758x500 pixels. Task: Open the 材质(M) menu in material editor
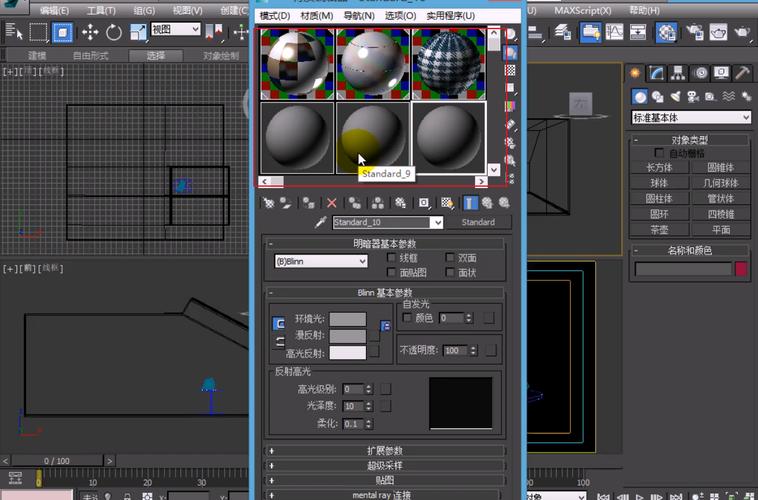click(x=316, y=16)
